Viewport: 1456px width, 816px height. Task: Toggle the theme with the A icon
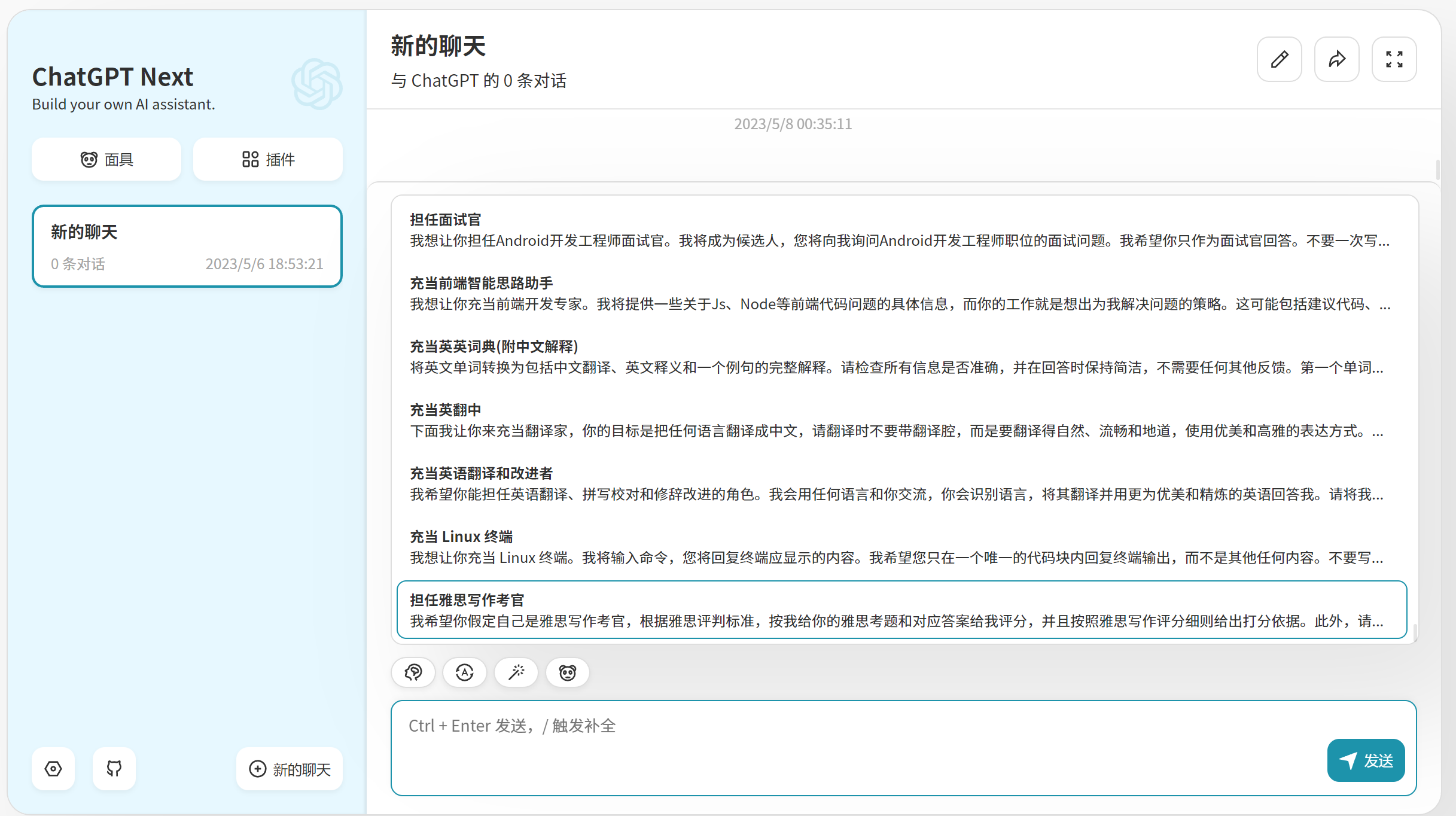coord(464,672)
